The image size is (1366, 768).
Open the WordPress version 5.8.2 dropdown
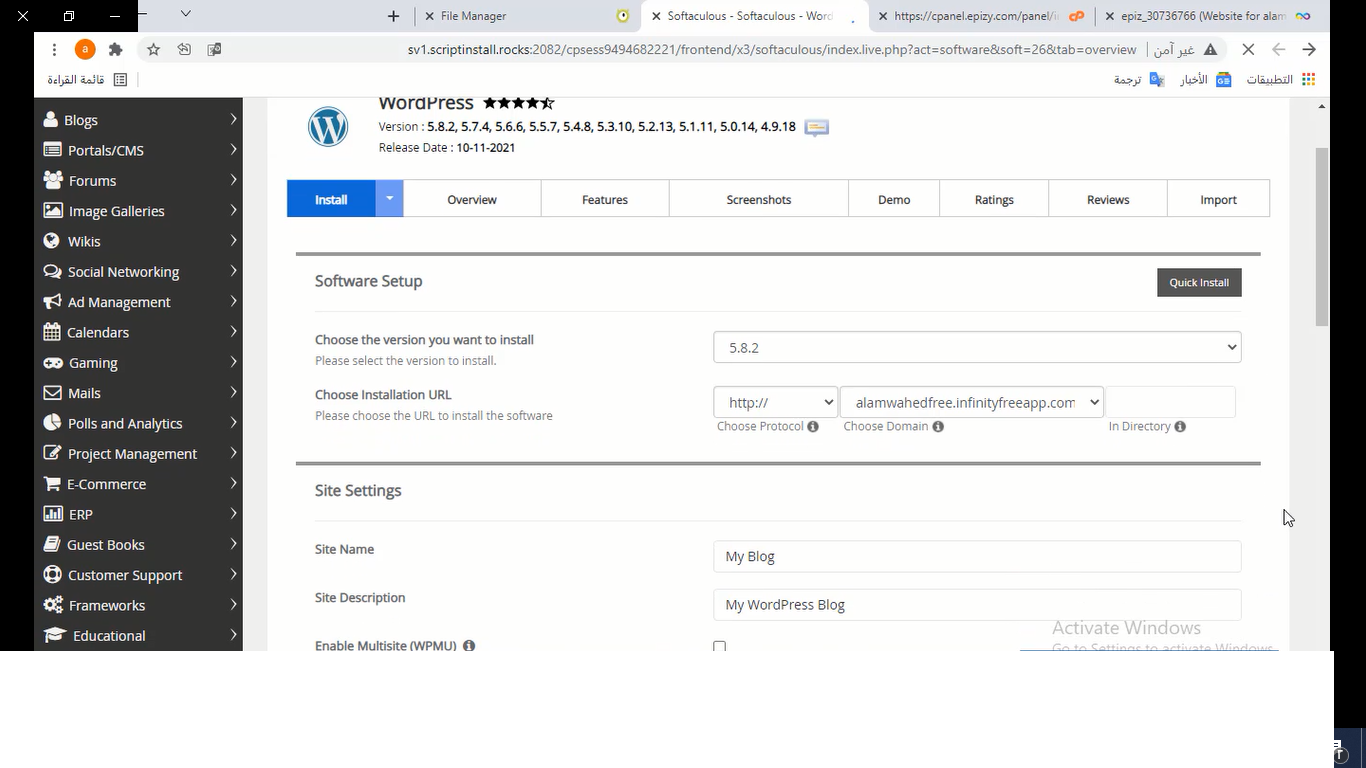coord(977,347)
